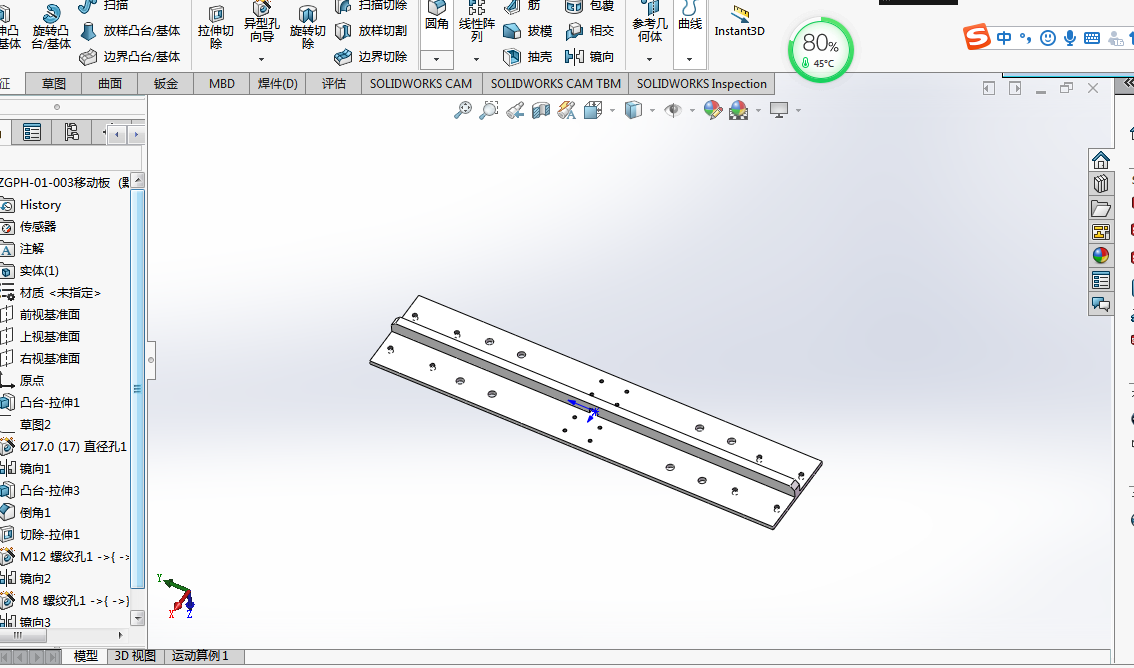Switch to the MBD tab
The width and height of the screenshot is (1134, 668).
click(x=221, y=84)
